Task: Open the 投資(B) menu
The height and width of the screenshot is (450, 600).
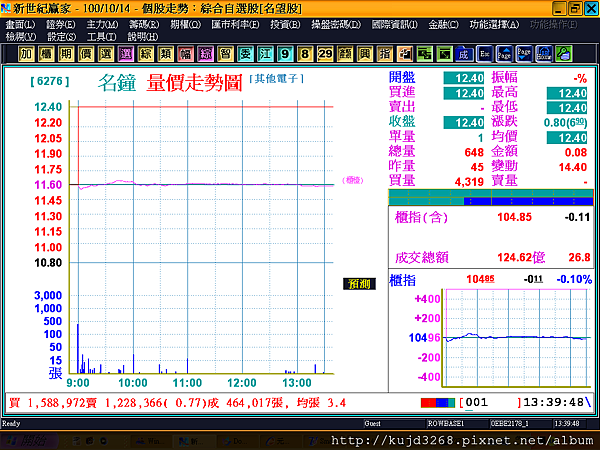Action: tap(285, 25)
